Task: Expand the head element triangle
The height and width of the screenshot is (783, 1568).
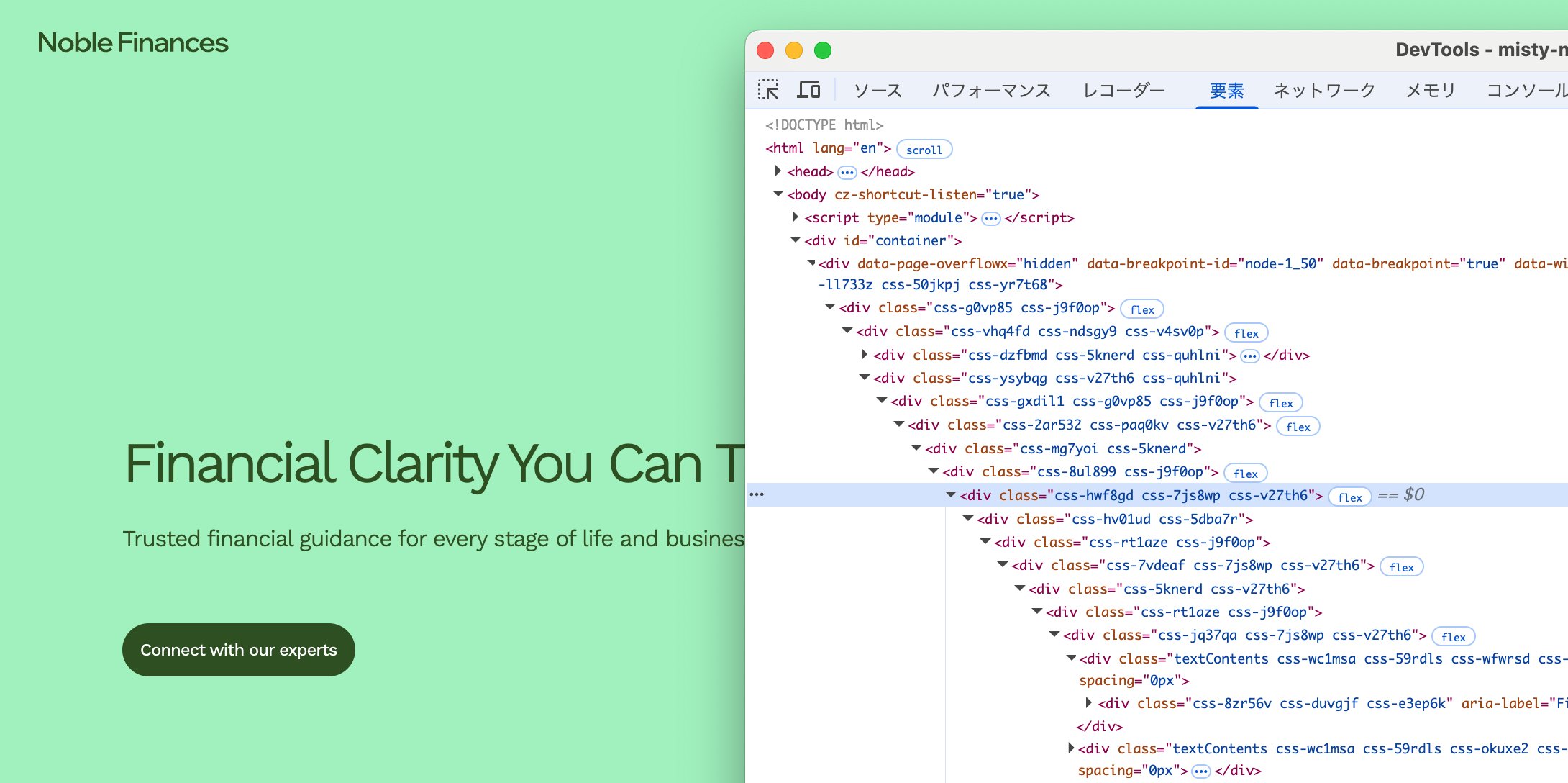Action: (778, 171)
